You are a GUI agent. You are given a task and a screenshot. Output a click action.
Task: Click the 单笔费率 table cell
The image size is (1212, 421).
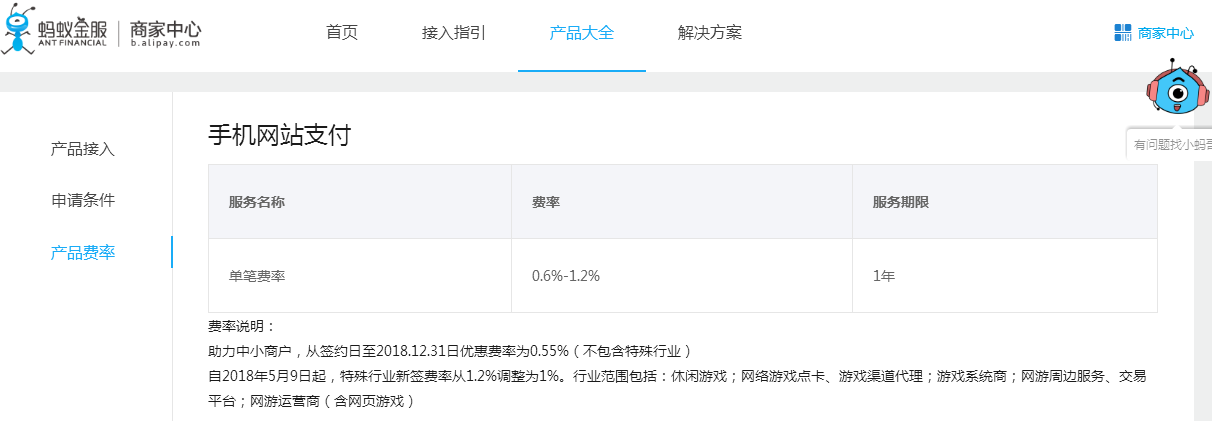(257, 275)
